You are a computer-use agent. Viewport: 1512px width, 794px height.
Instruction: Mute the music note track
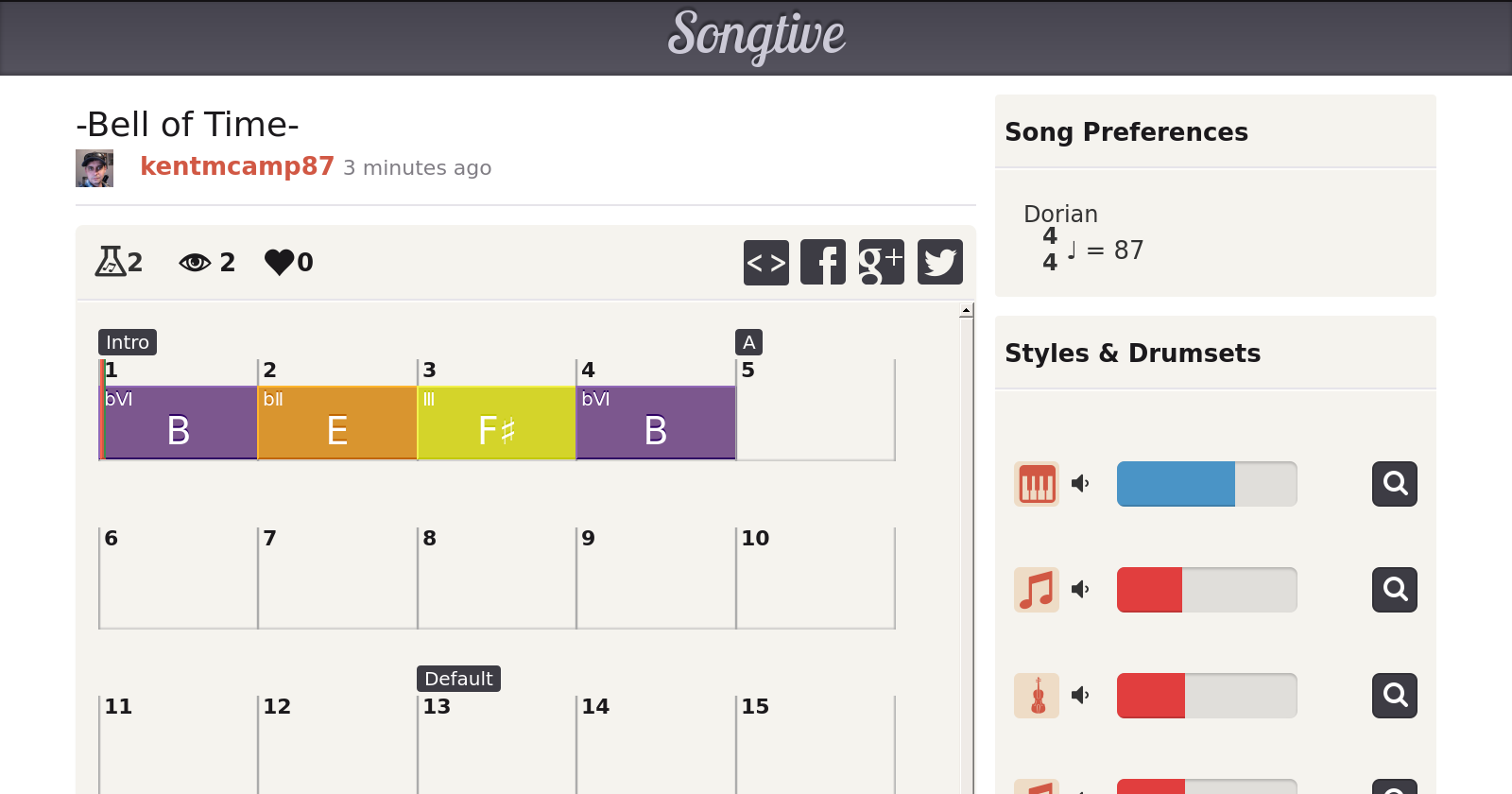[x=1080, y=590]
